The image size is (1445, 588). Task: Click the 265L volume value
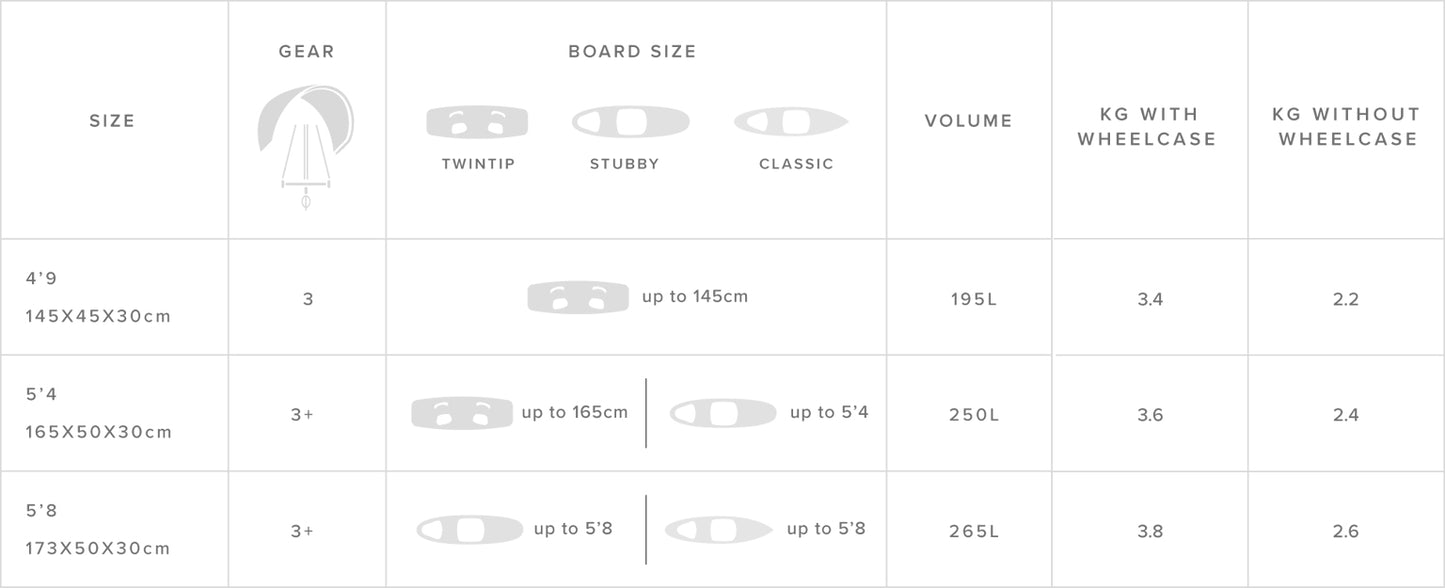973,531
